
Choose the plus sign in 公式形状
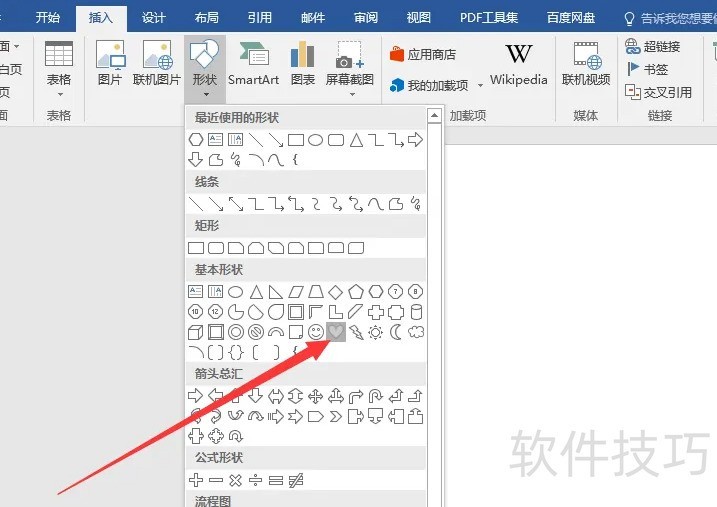pyautogui.click(x=196, y=480)
